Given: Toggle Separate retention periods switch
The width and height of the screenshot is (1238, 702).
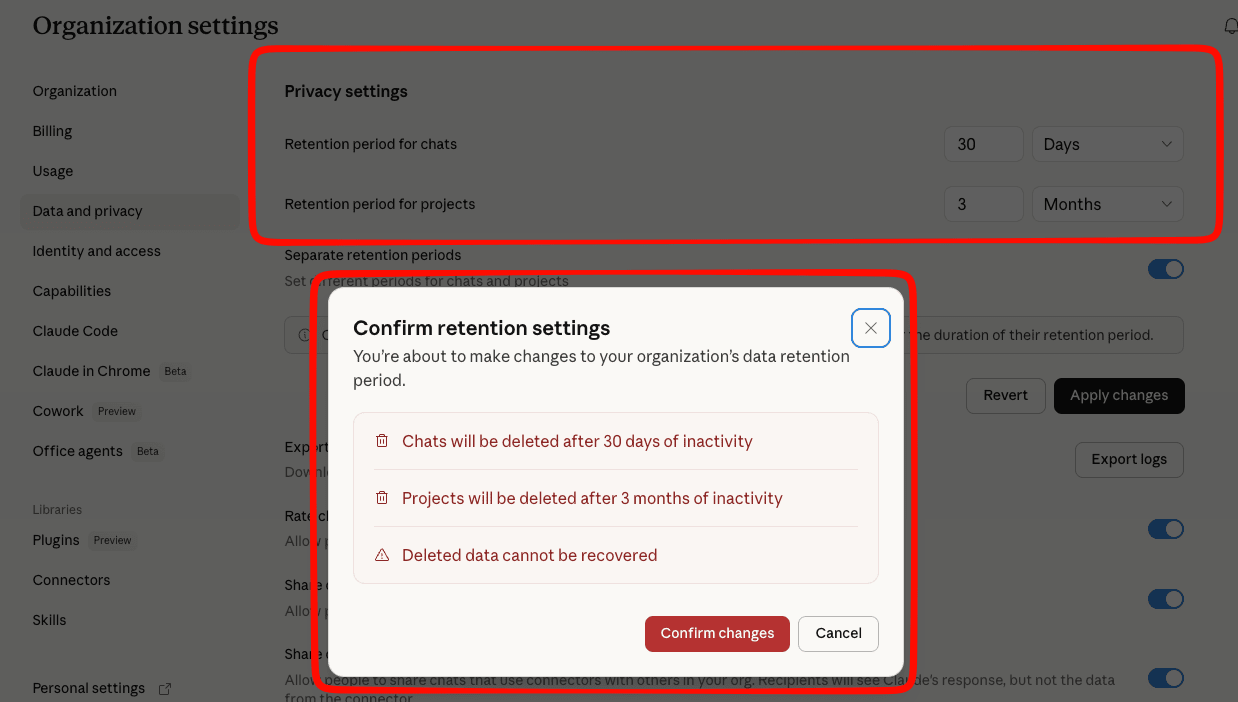Looking at the screenshot, I should pos(1165,269).
